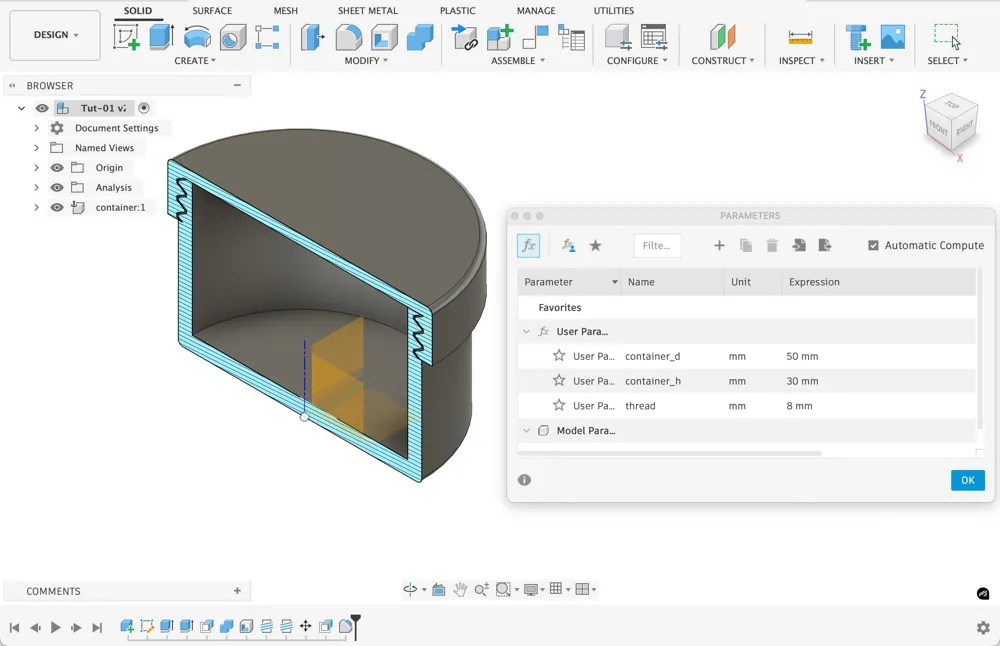Image resolution: width=1000 pixels, height=646 pixels.
Task: Click the parameter Filter input field
Action: (x=657, y=245)
